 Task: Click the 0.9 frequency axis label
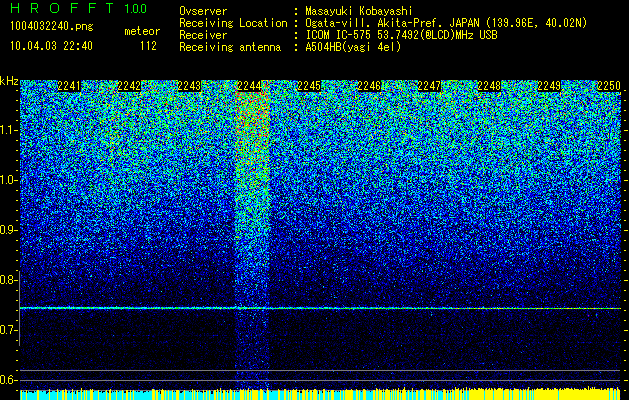click(8, 230)
